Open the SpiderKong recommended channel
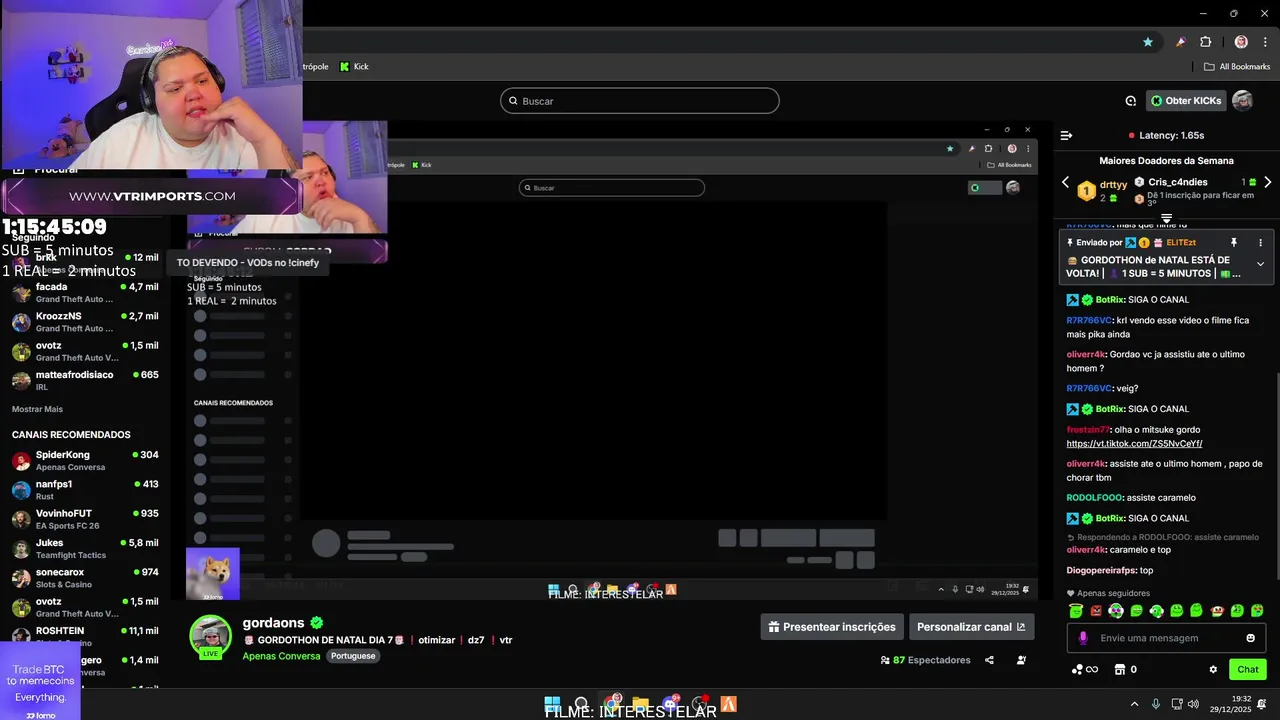 84,460
